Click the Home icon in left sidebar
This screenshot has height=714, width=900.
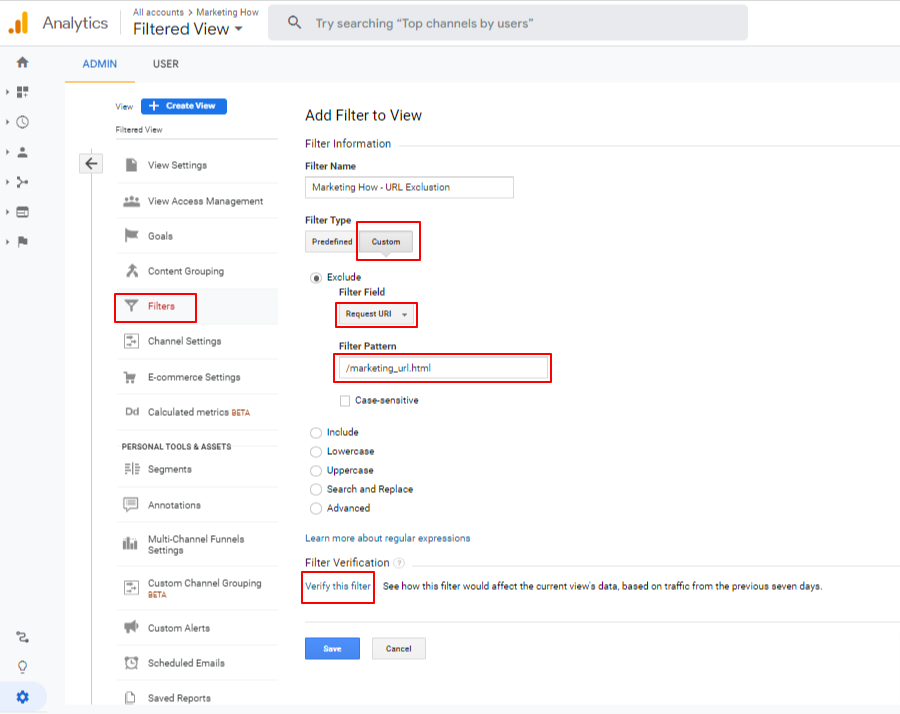point(22,62)
